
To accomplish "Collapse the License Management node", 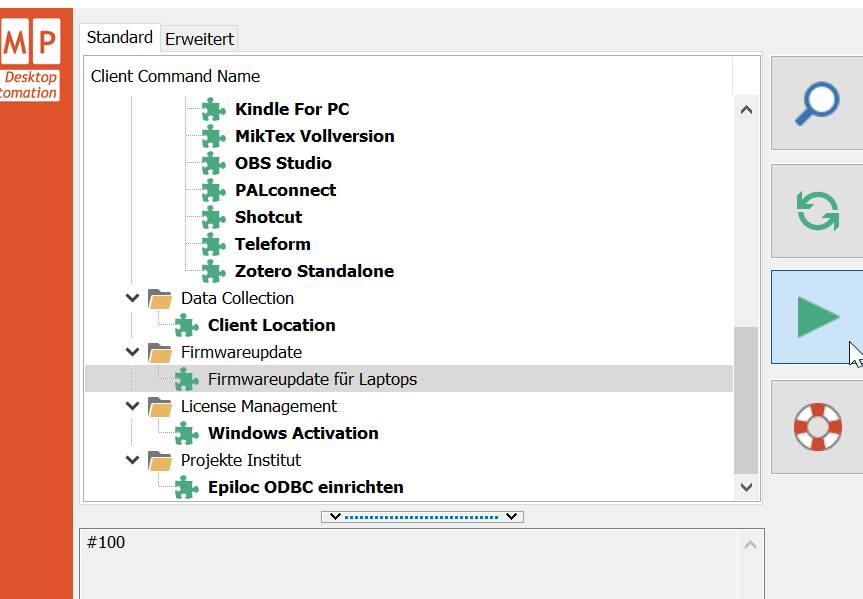I will [133, 406].
